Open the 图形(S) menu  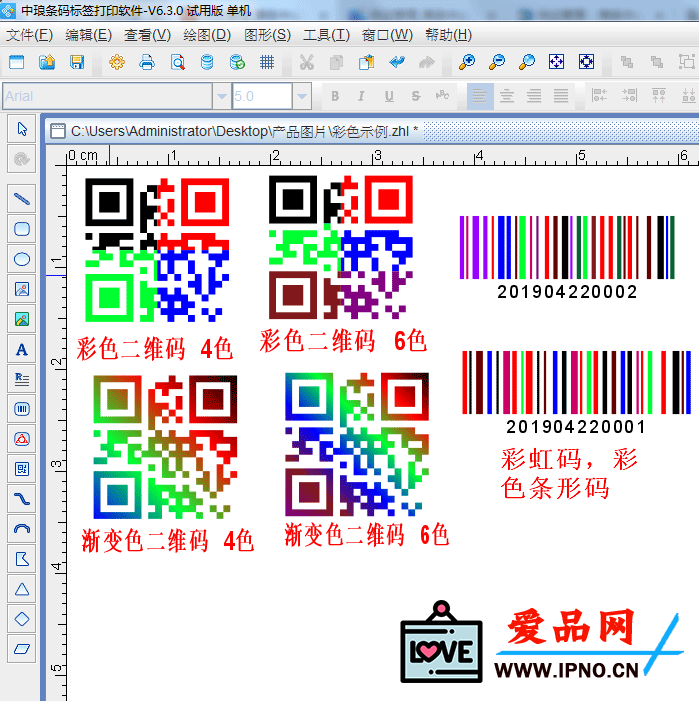(267, 35)
